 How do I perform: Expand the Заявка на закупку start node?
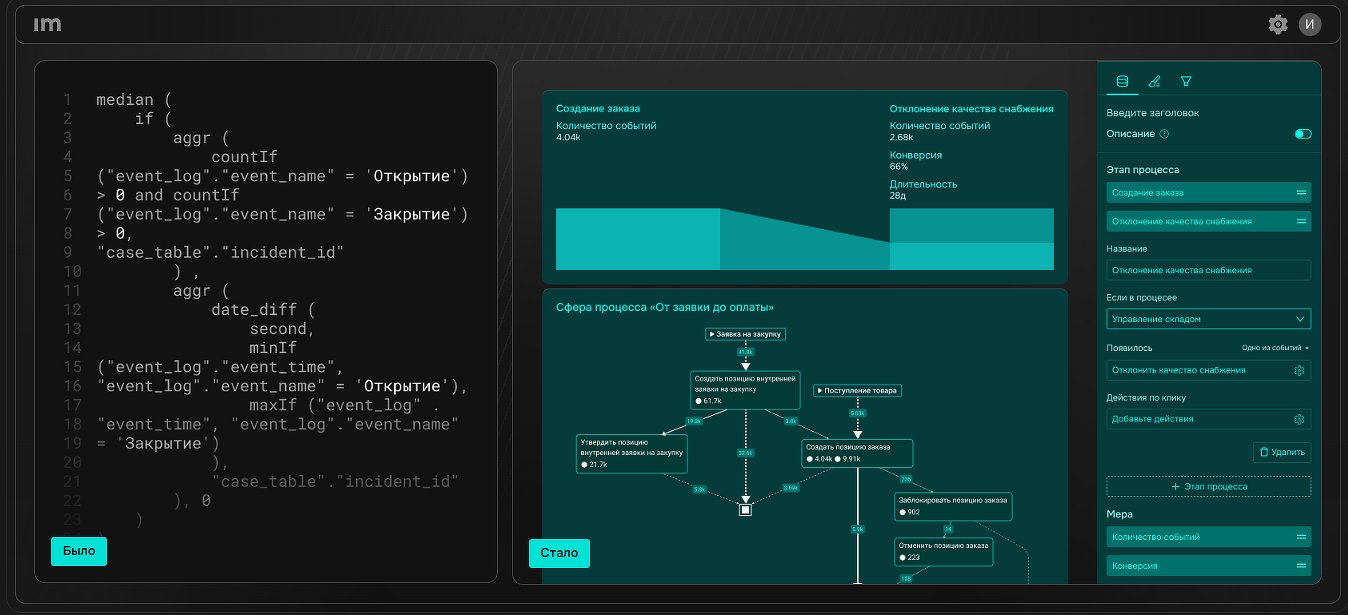(745, 334)
